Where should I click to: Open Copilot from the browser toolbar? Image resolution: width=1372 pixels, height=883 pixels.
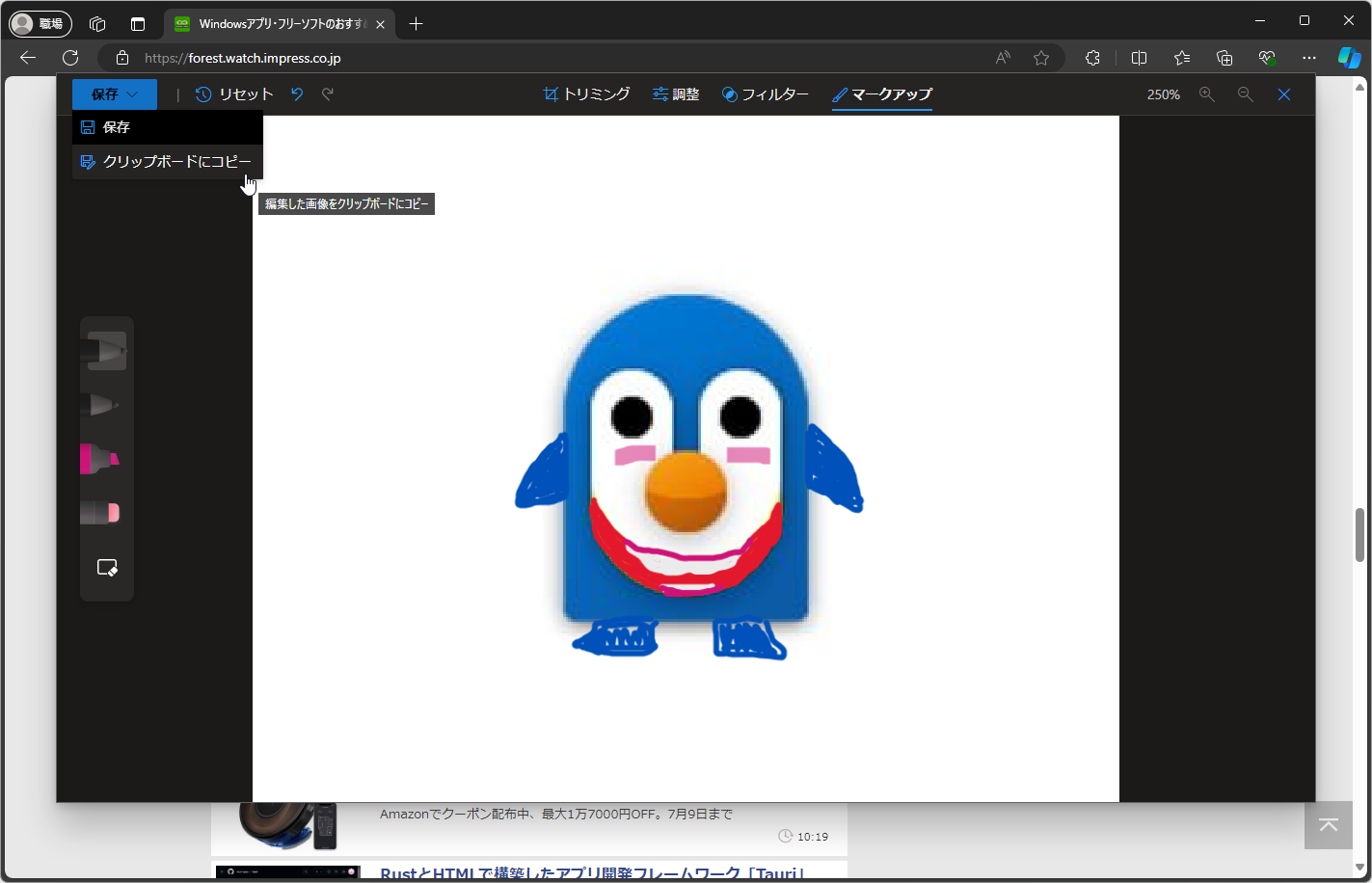tap(1348, 57)
